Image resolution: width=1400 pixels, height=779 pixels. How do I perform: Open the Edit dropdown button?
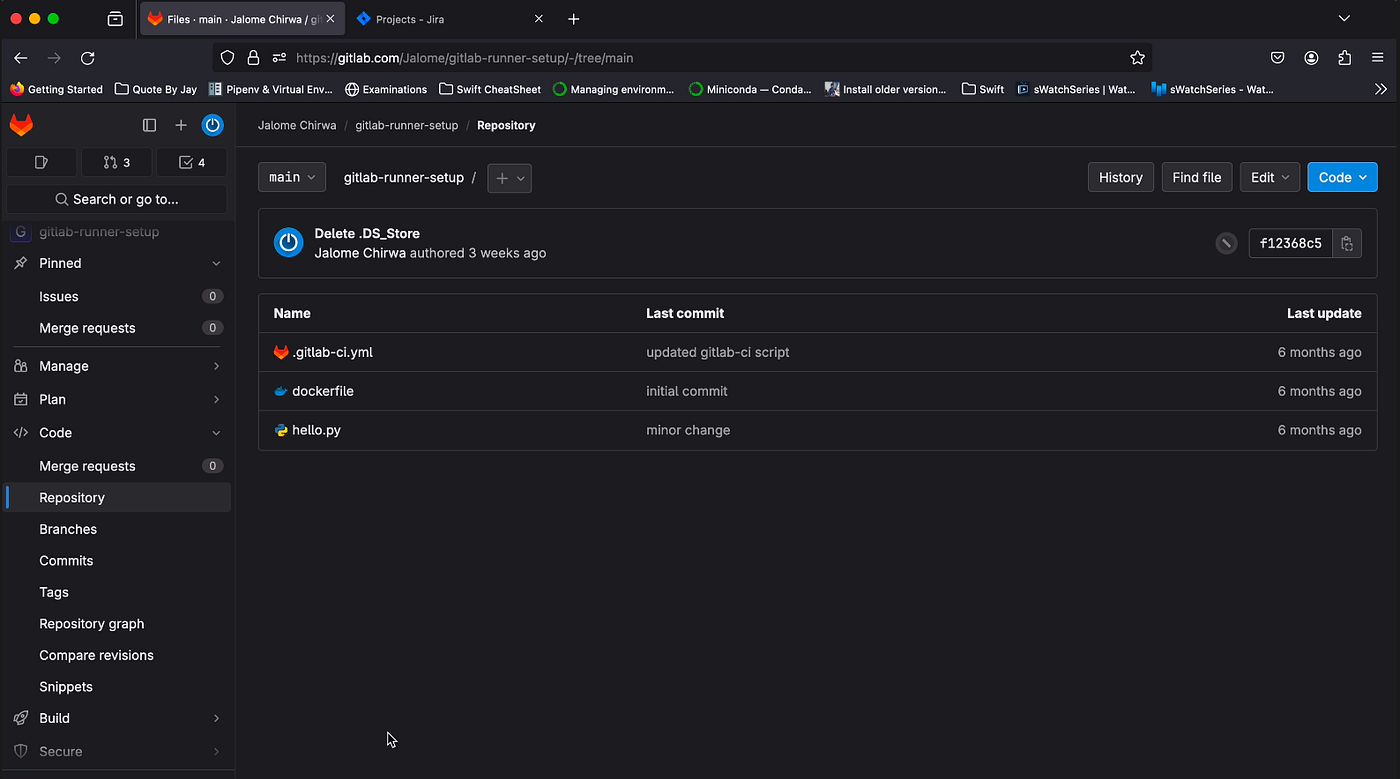click(x=1270, y=177)
